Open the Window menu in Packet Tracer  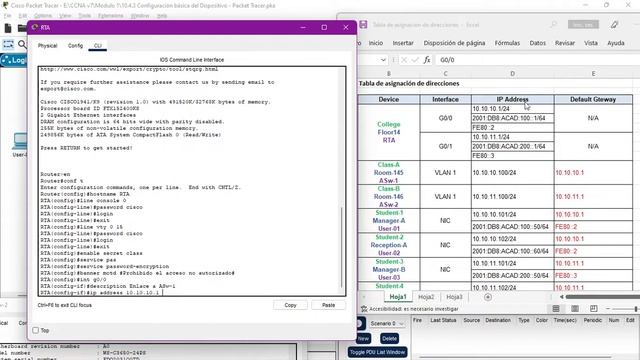coord(140,16)
